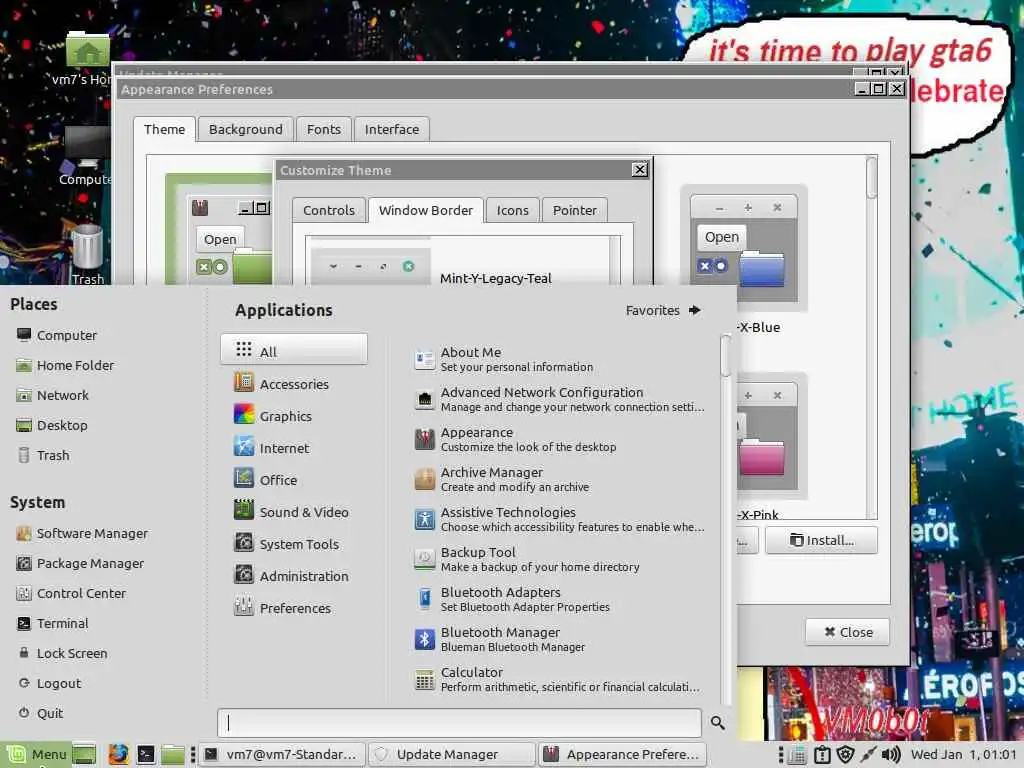Screen dimensions: 1024x768
Task: Click Quit in the menu
Action: 40,713
